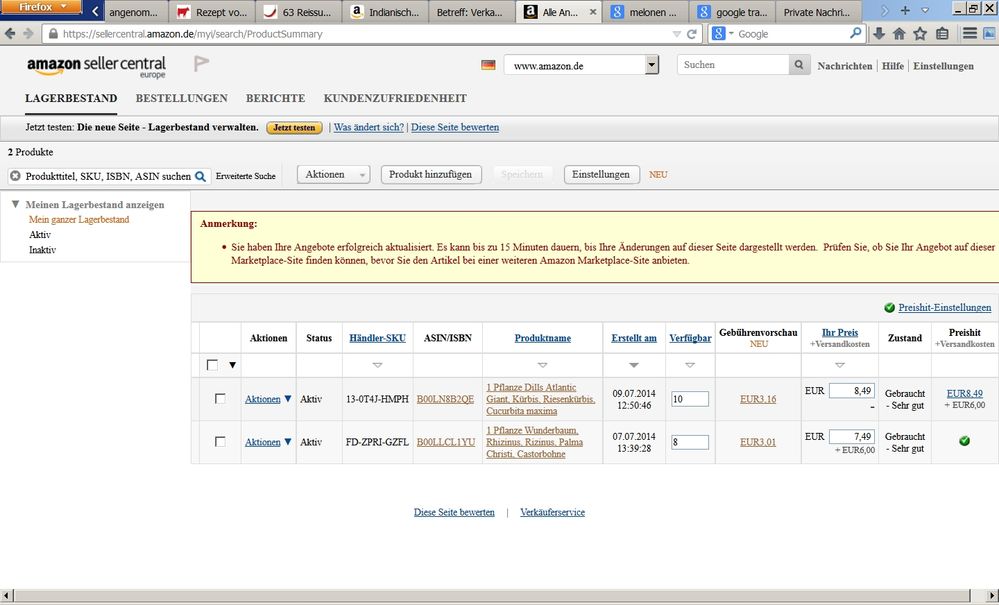Go to Firefox home page icon

pyautogui.click(x=899, y=34)
